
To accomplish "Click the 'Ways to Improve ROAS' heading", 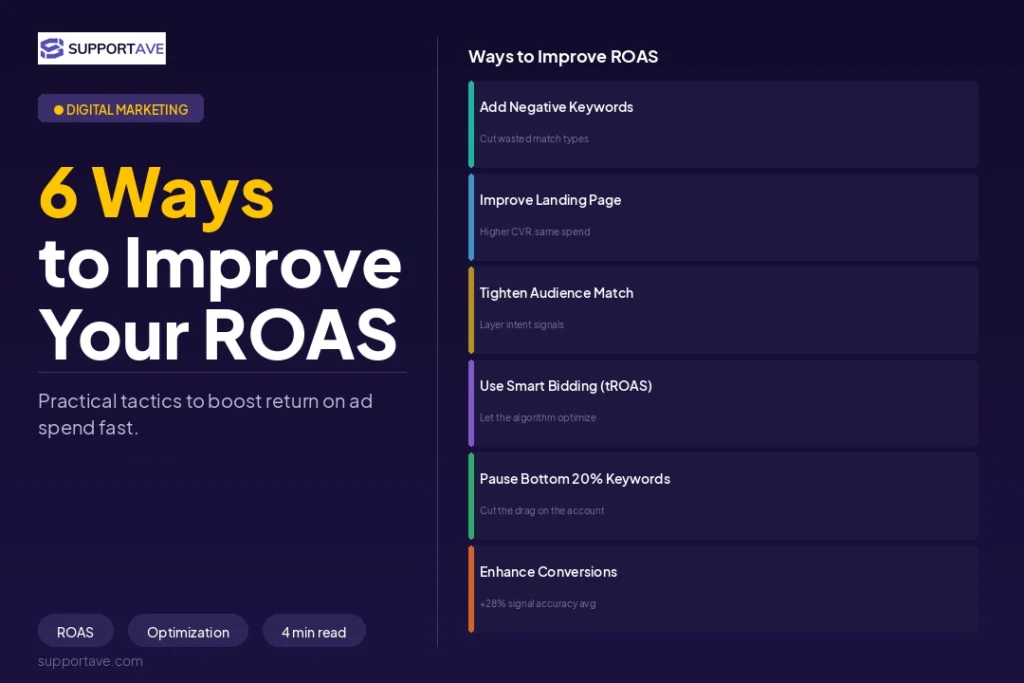I will tap(563, 57).
